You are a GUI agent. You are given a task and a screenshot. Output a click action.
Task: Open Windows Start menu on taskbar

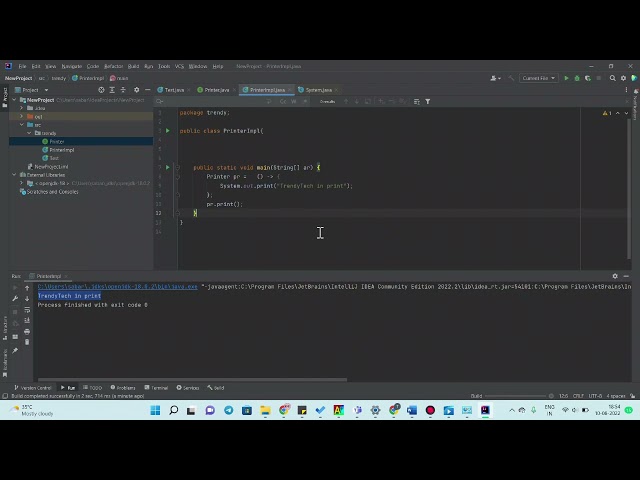[155, 410]
